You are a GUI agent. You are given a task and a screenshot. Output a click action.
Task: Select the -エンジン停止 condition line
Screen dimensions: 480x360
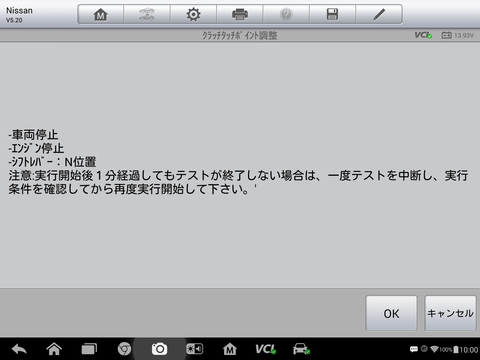[36, 148]
